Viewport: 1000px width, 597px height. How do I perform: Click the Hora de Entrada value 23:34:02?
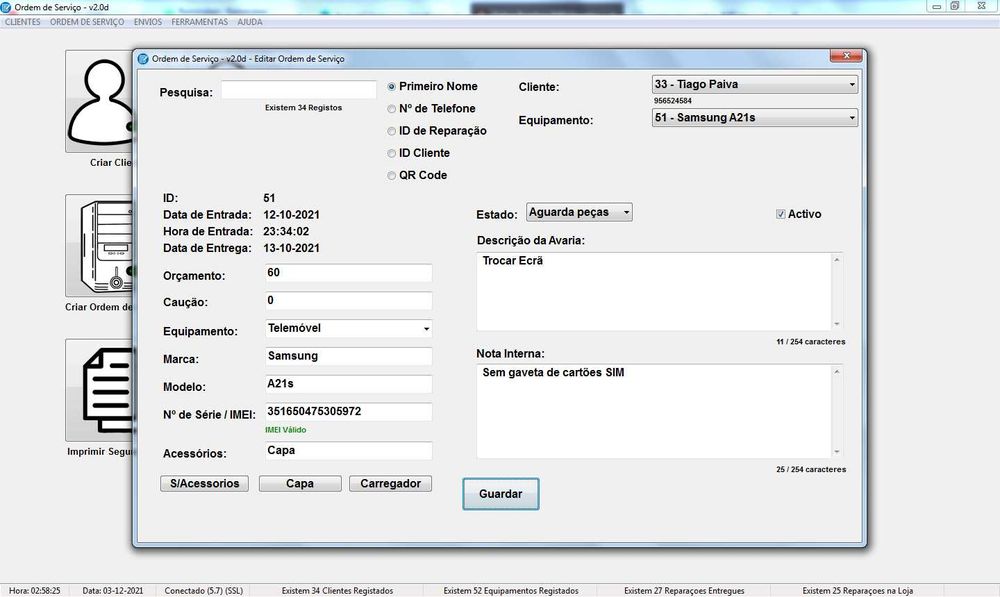[286, 232]
